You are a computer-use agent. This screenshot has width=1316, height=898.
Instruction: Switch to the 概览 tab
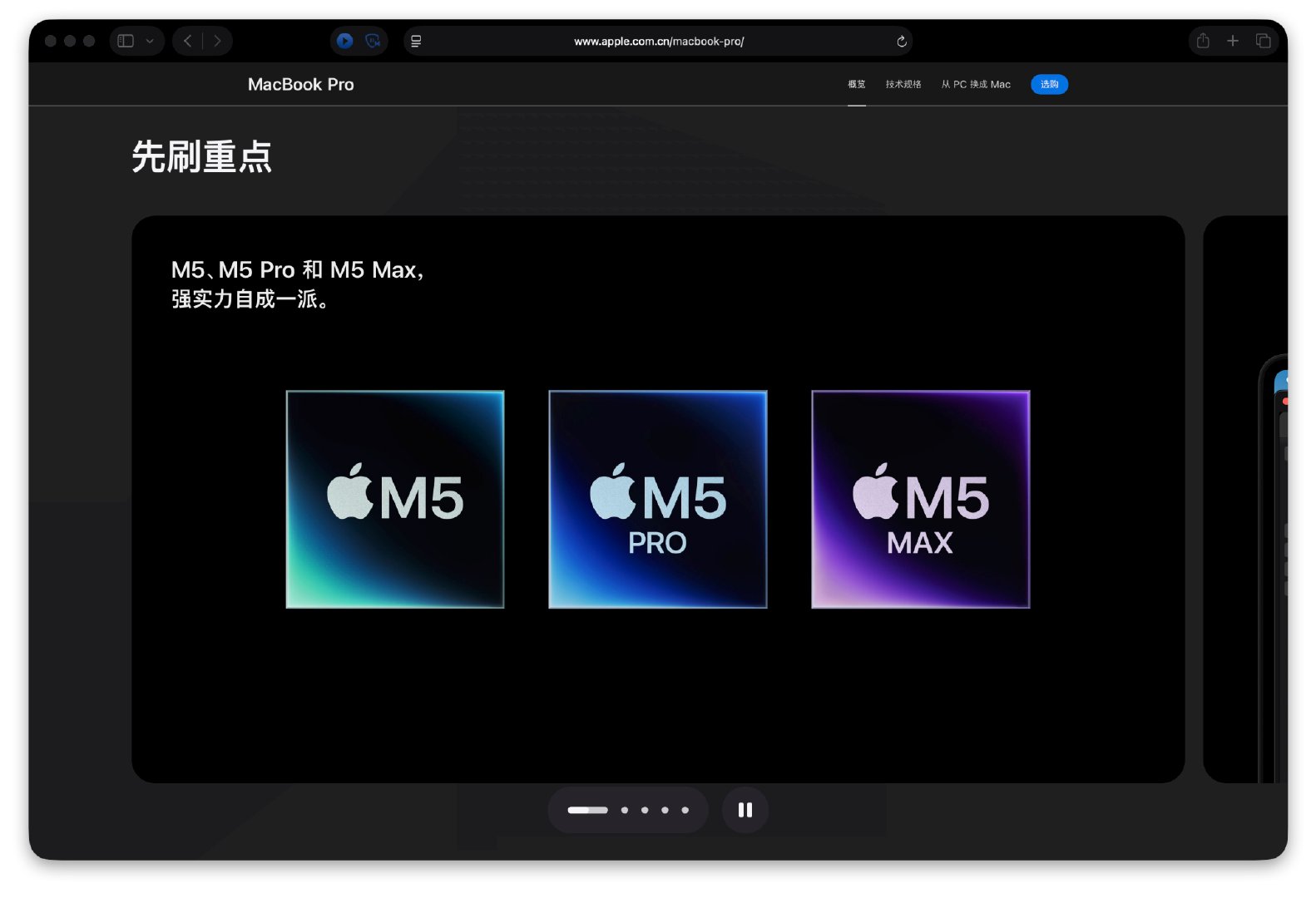coord(857,84)
